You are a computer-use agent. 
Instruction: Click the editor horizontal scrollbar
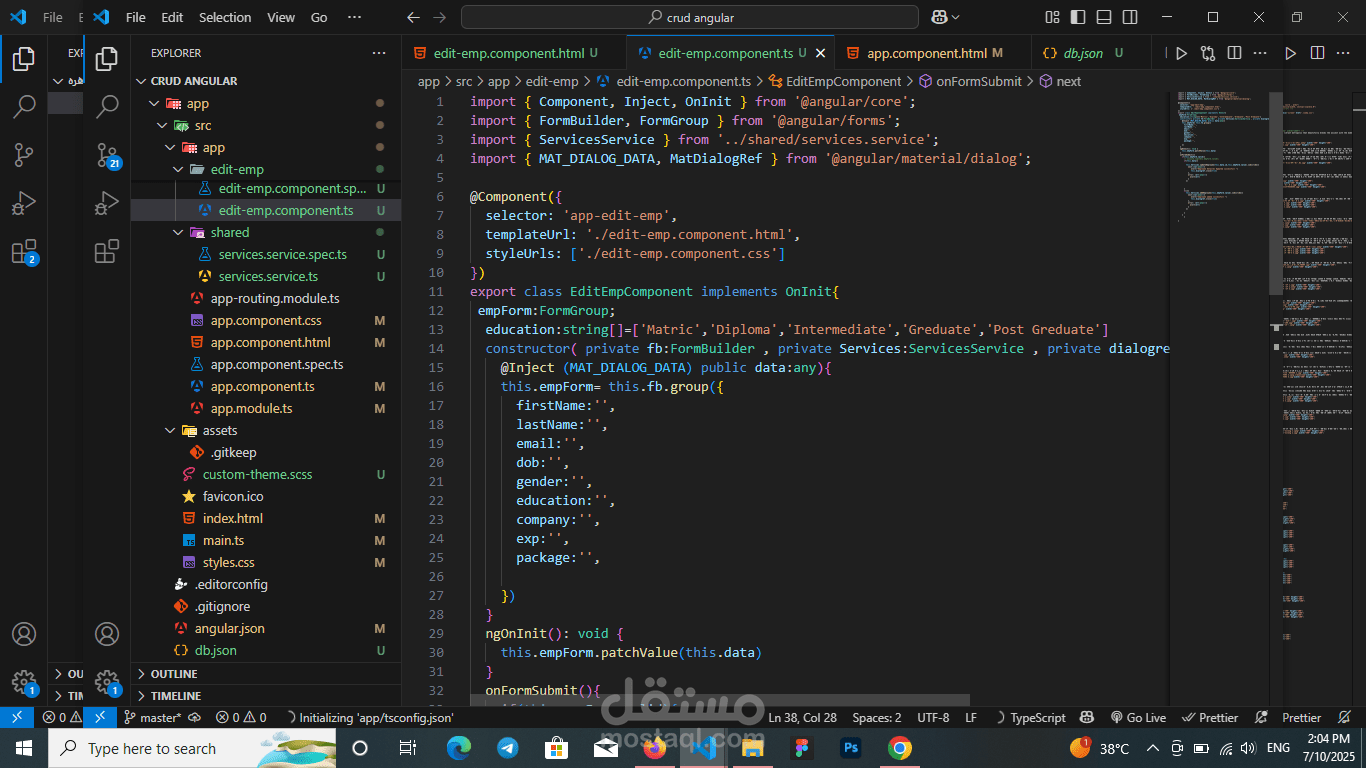[720, 700]
